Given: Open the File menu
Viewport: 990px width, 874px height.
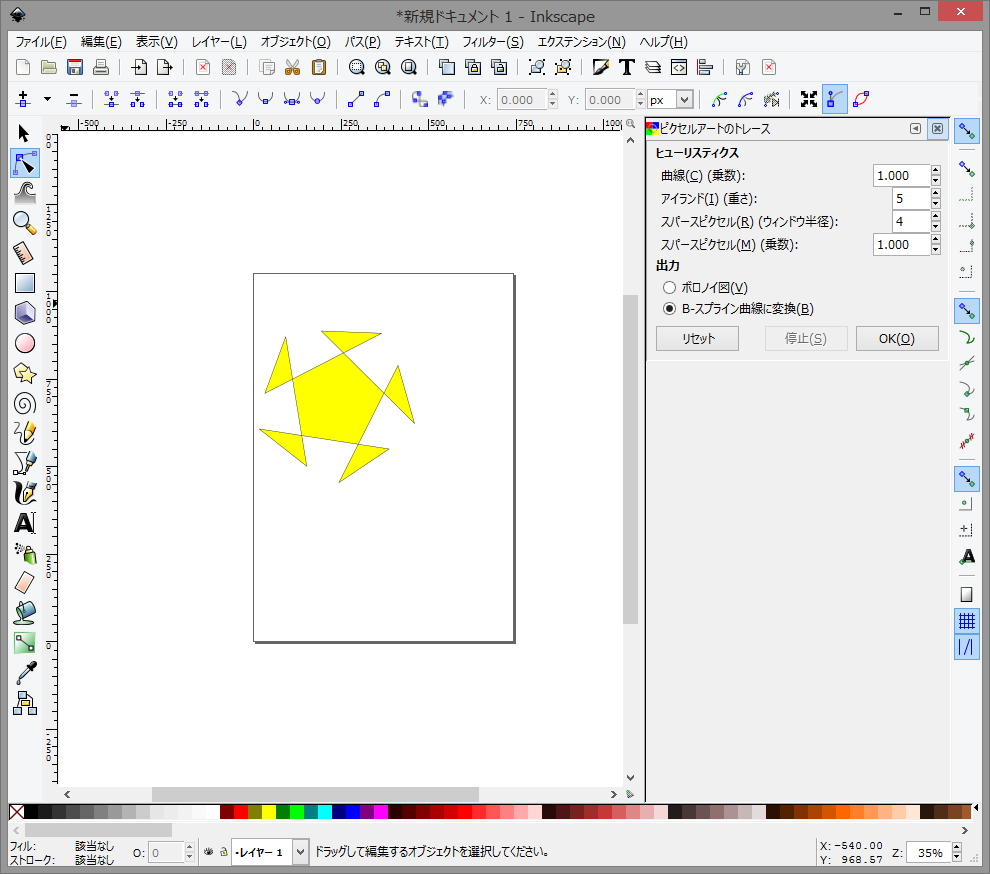Looking at the screenshot, I should (x=39, y=42).
